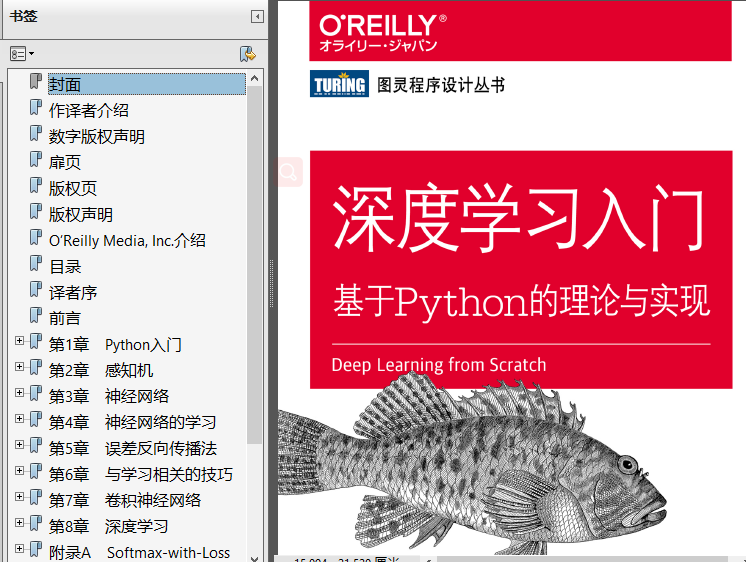Open 第8章 深度学习 bookmark text
The width and height of the screenshot is (746, 562).
click(x=108, y=526)
